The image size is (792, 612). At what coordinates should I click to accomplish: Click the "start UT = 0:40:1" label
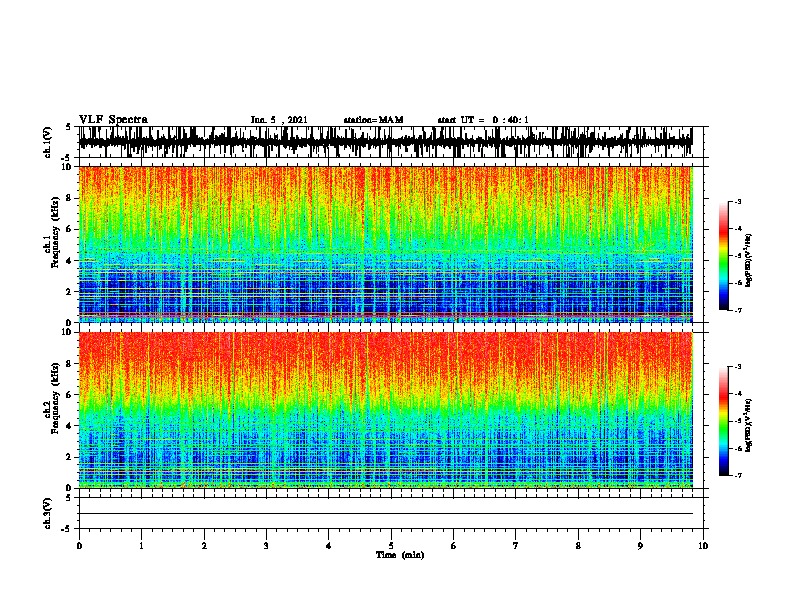point(483,120)
